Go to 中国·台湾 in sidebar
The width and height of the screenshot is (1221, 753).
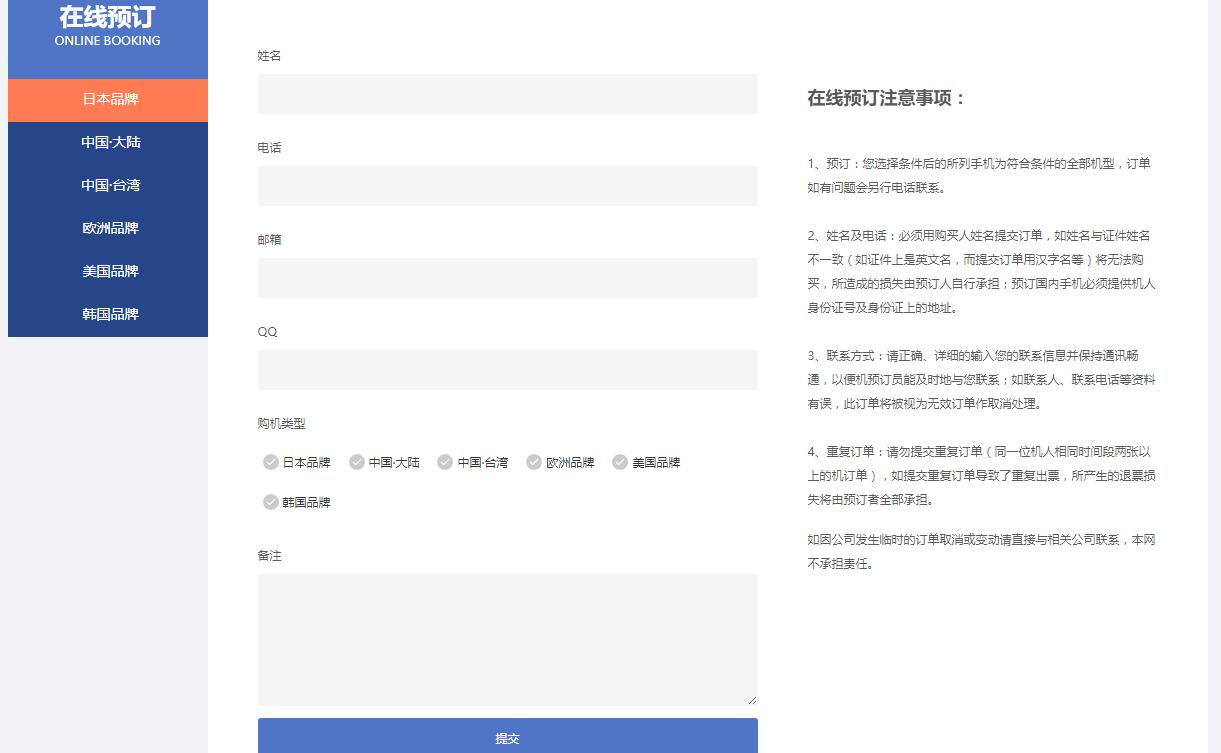point(109,186)
